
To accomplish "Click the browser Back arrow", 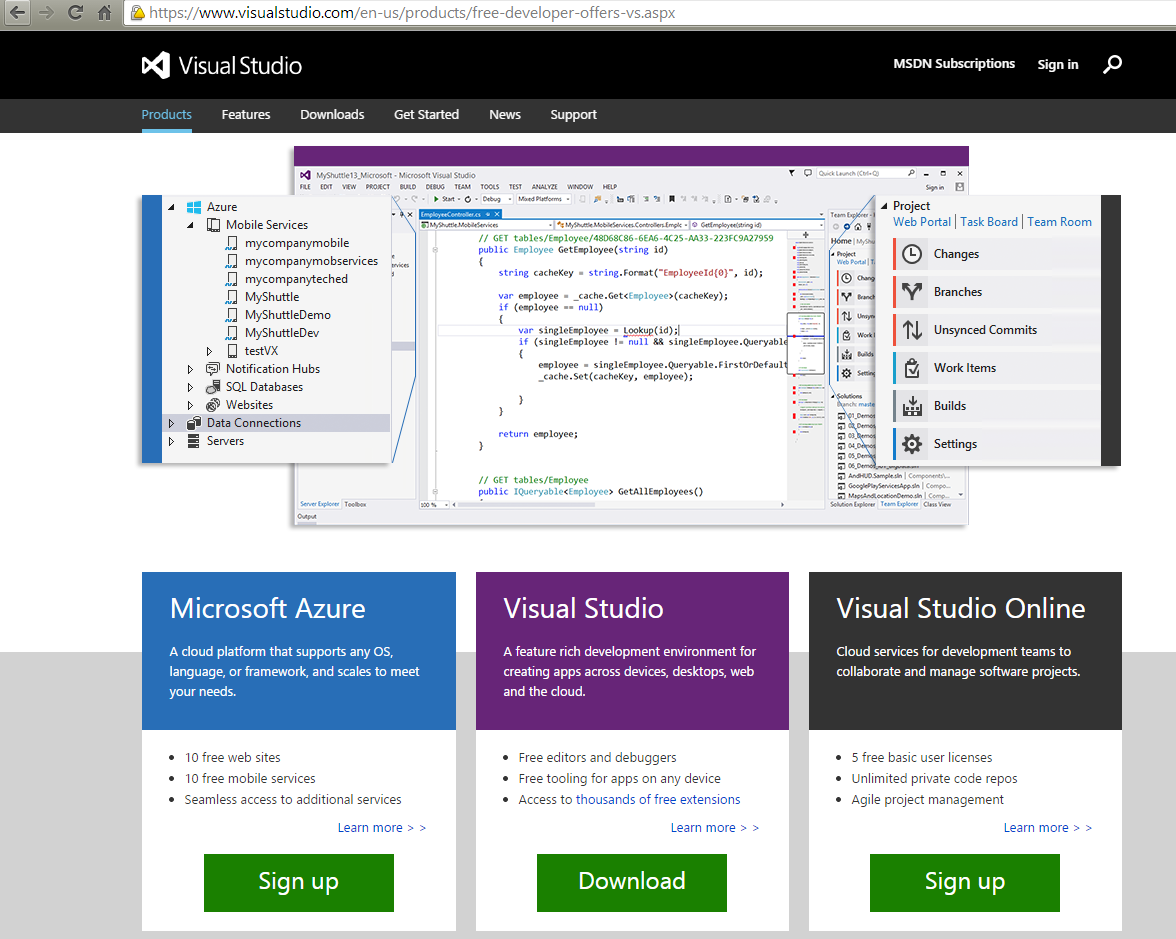I will 17,13.
